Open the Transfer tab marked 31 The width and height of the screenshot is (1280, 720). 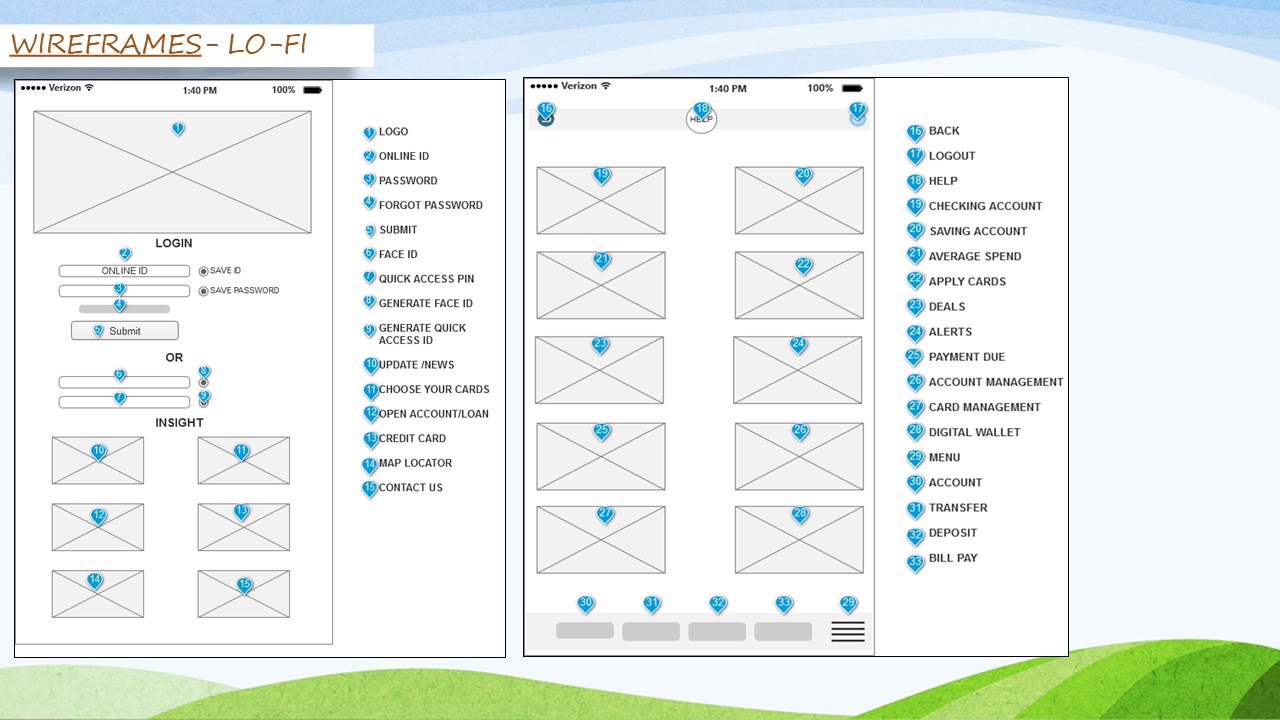pos(651,632)
